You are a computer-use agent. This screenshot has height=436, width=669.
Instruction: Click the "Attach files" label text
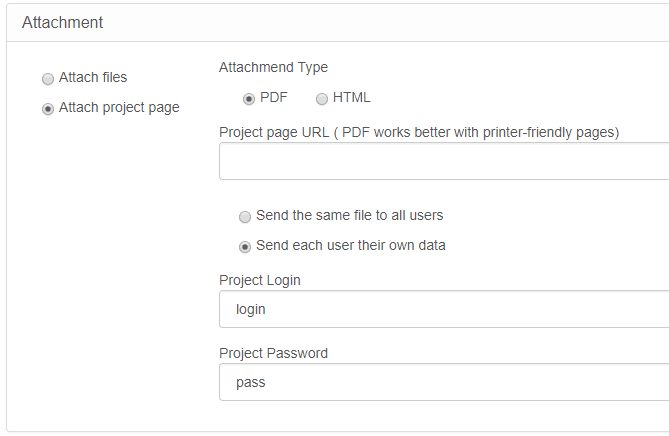tap(93, 77)
